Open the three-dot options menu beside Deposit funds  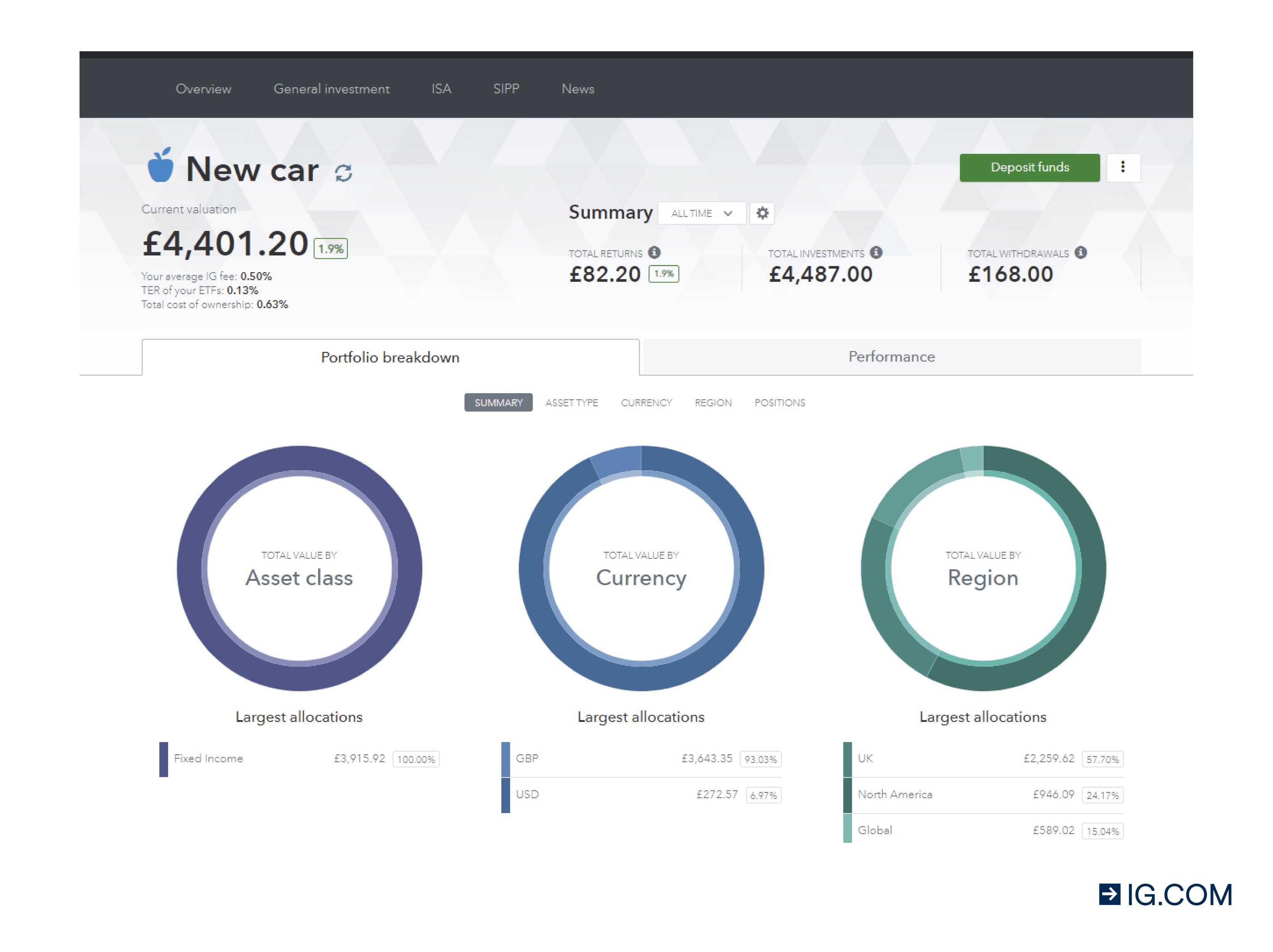[1123, 167]
